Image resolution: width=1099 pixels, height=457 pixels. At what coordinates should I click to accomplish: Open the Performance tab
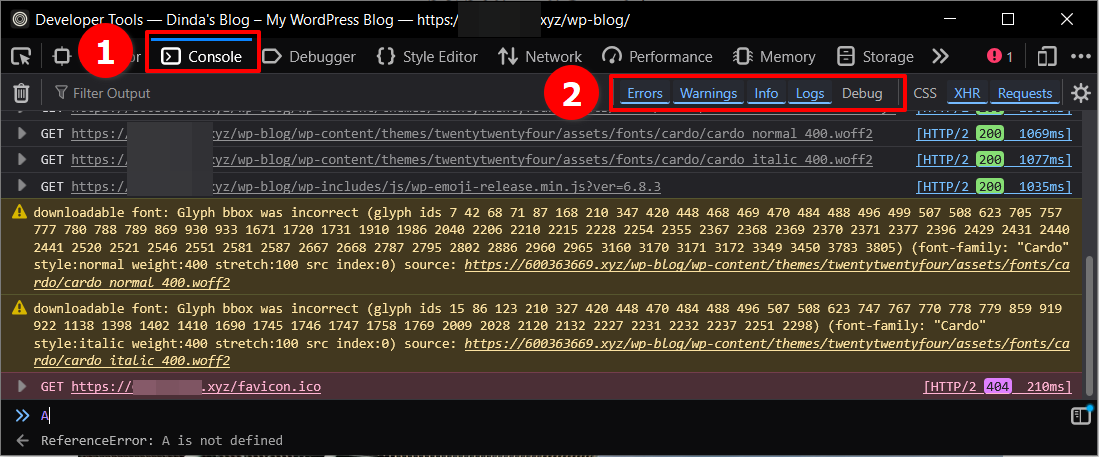657,57
